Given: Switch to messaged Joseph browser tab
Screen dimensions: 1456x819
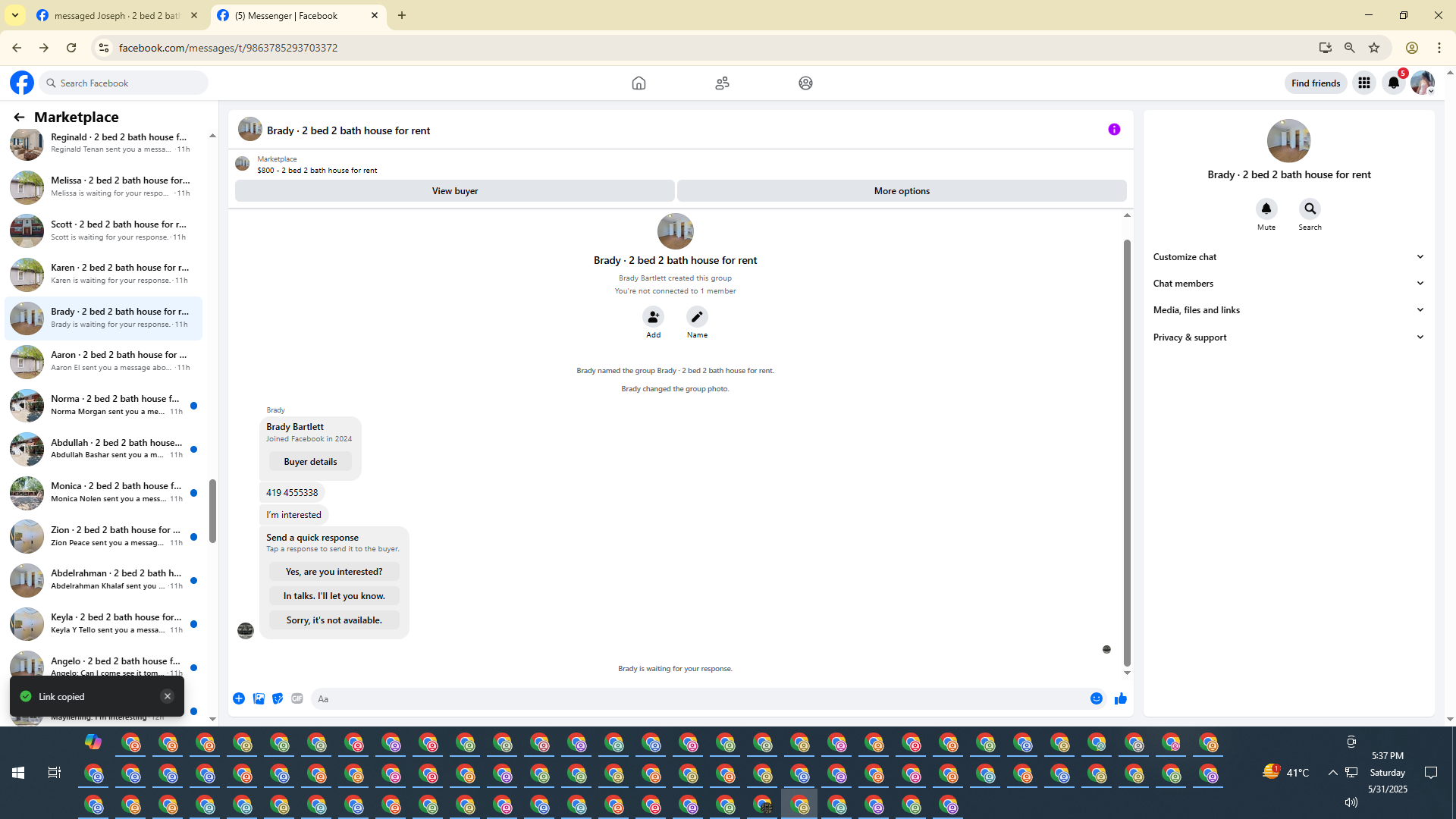Looking at the screenshot, I should click(x=118, y=15).
